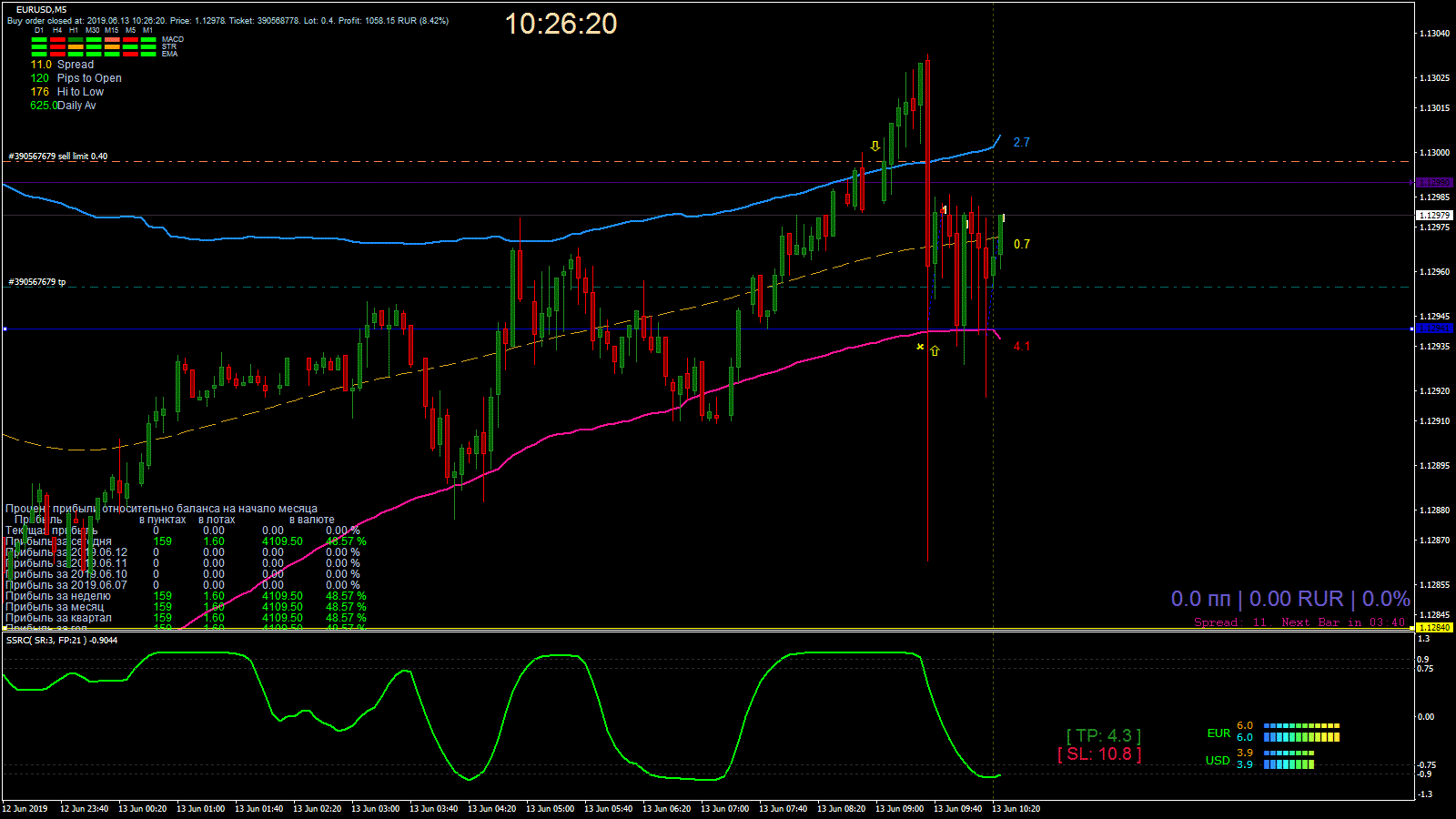Click the EURUSD,M5 chart title
Screen dimensions: 1456x819
tap(41, 10)
